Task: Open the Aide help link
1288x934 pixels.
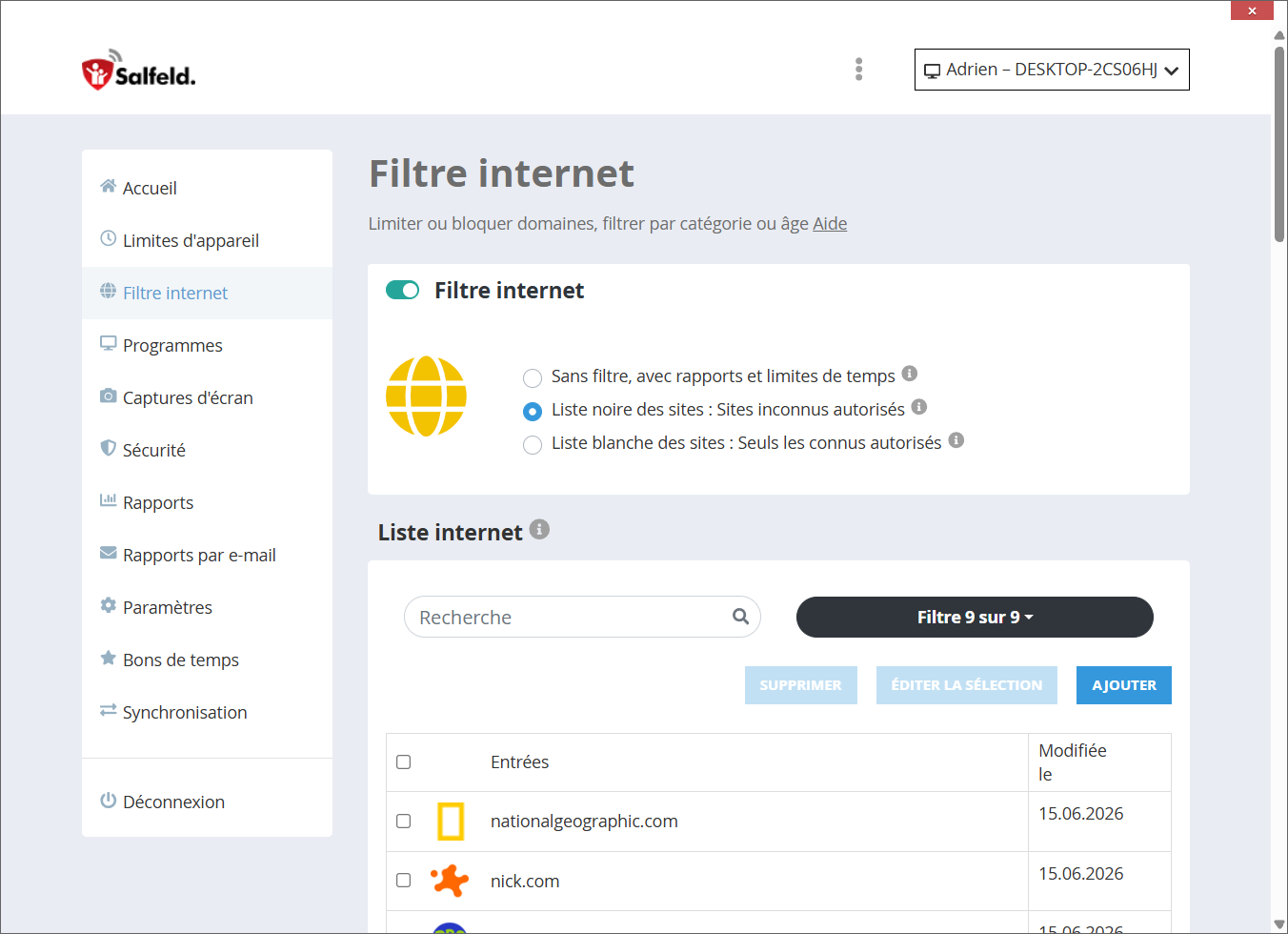Action: pyautogui.click(x=830, y=223)
